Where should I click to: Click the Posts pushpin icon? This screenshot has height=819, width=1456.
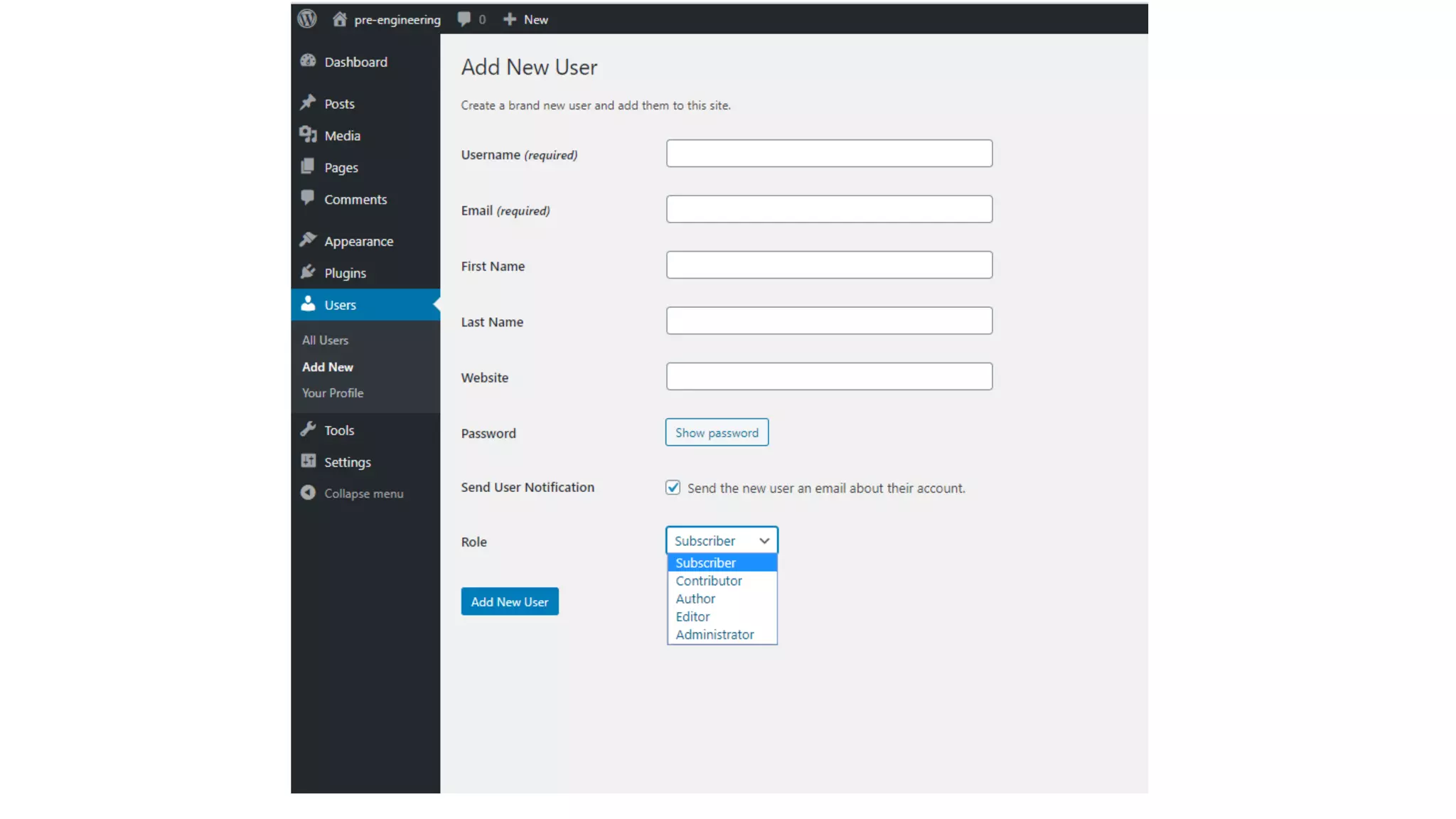308,103
